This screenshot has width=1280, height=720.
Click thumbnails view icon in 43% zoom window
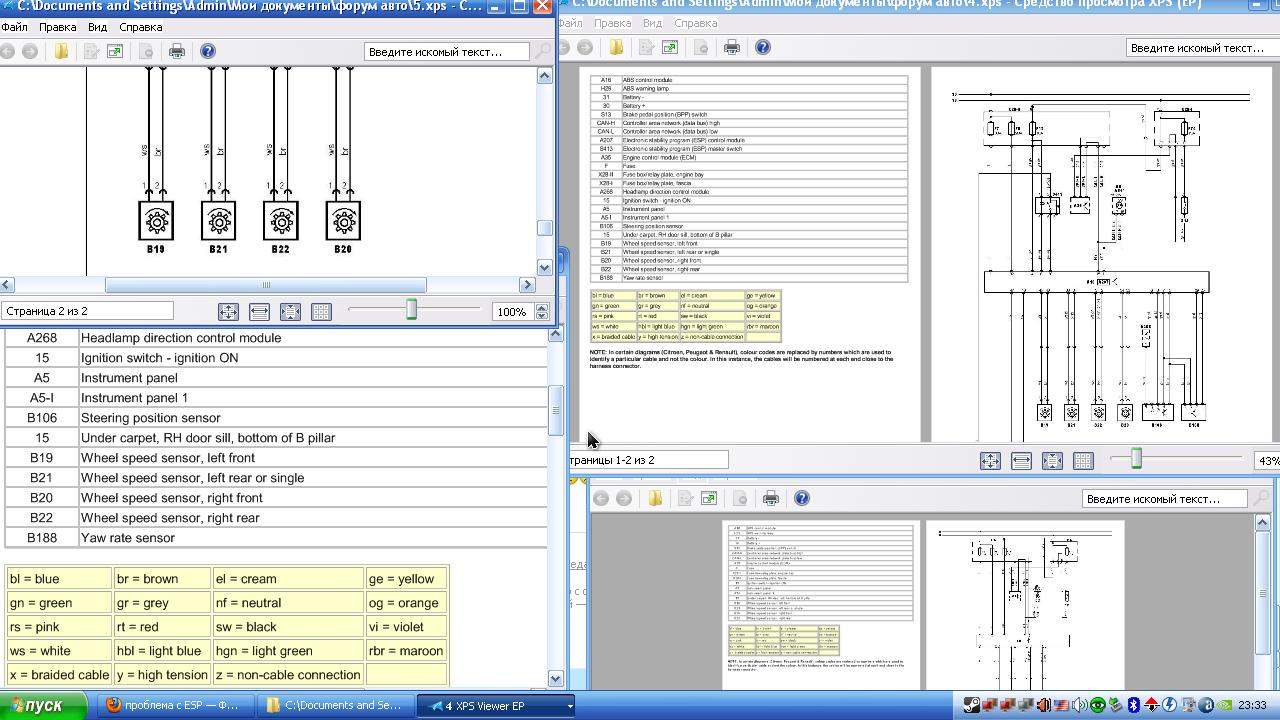[1083, 460]
